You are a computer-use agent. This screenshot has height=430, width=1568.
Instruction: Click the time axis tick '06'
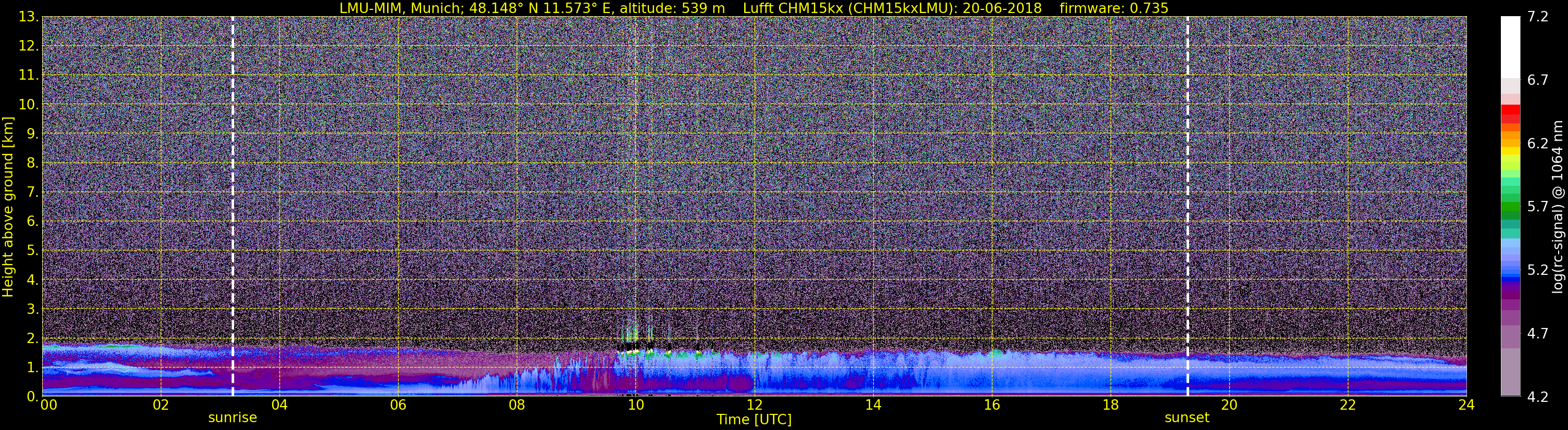(398, 405)
